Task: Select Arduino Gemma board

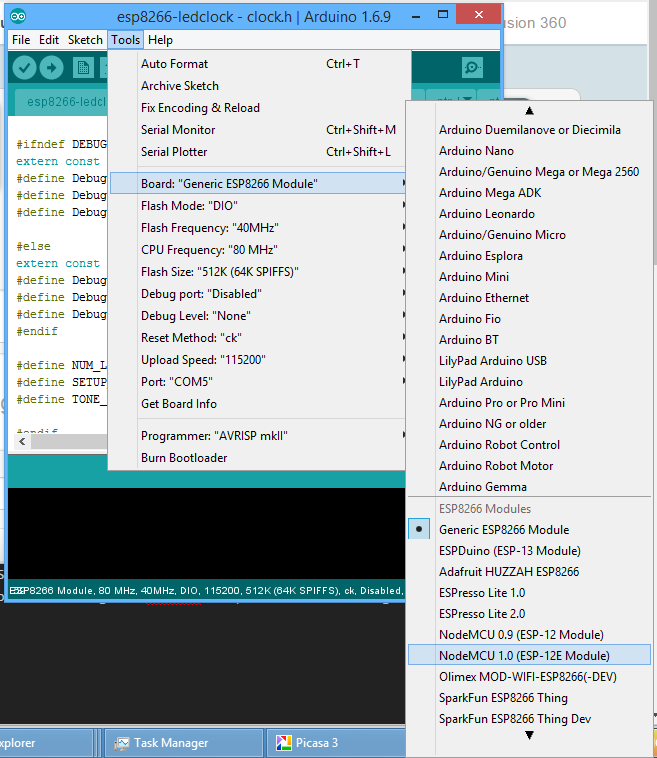Action: [x=529, y=487]
